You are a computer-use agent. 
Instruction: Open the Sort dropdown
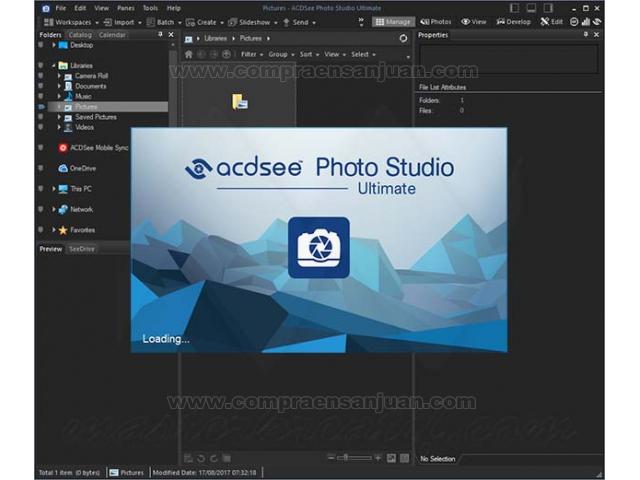[x=309, y=54]
